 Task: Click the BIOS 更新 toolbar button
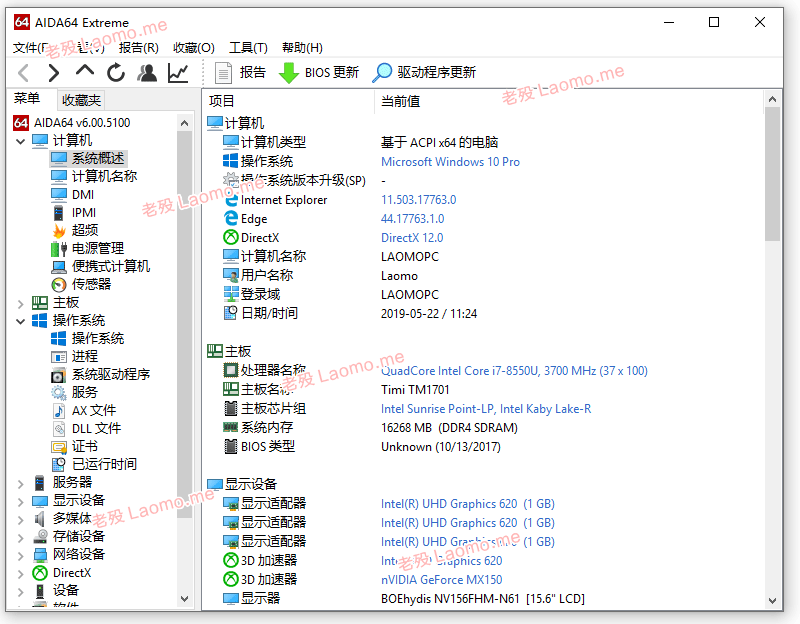click(x=319, y=73)
